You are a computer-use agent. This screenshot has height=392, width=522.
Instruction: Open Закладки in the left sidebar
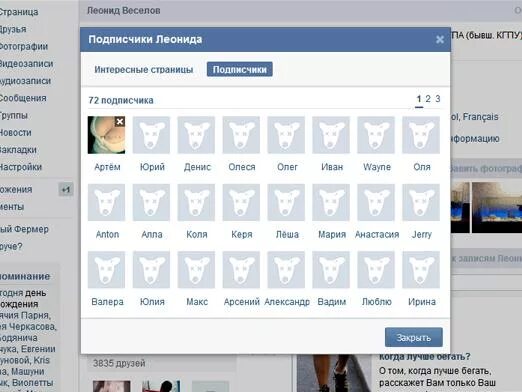(x=18, y=150)
